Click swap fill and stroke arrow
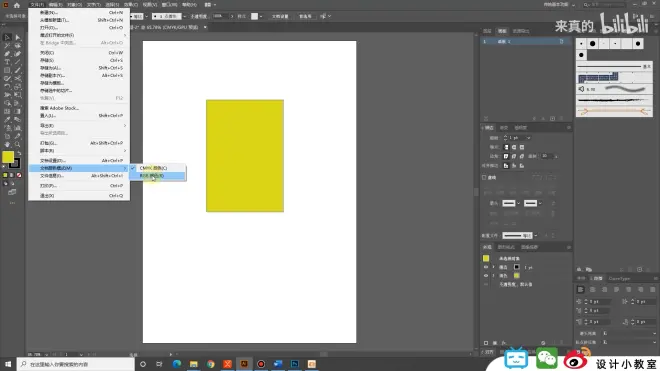This screenshot has height=371, width=660. click(x=19, y=153)
